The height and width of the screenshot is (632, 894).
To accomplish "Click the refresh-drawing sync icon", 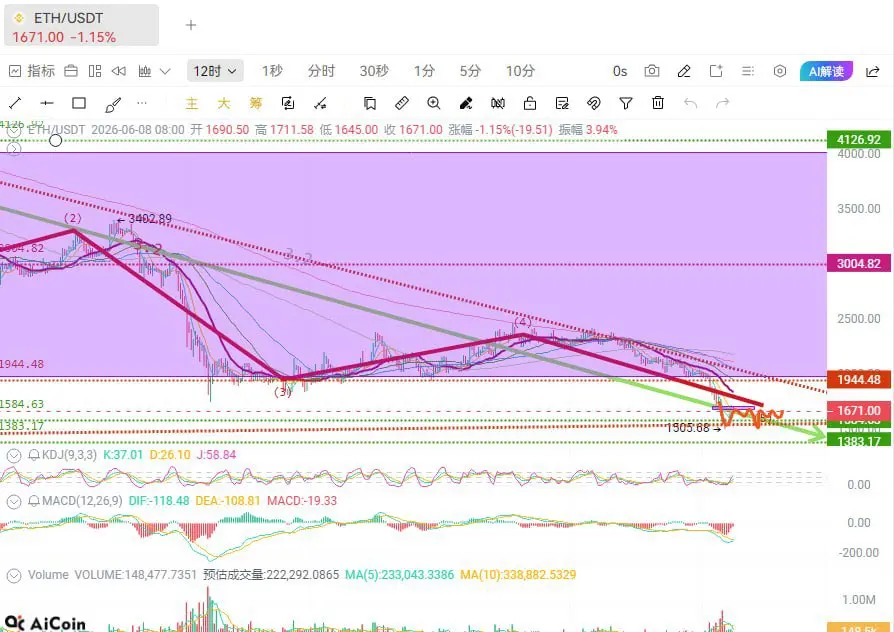I will point(288,103).
